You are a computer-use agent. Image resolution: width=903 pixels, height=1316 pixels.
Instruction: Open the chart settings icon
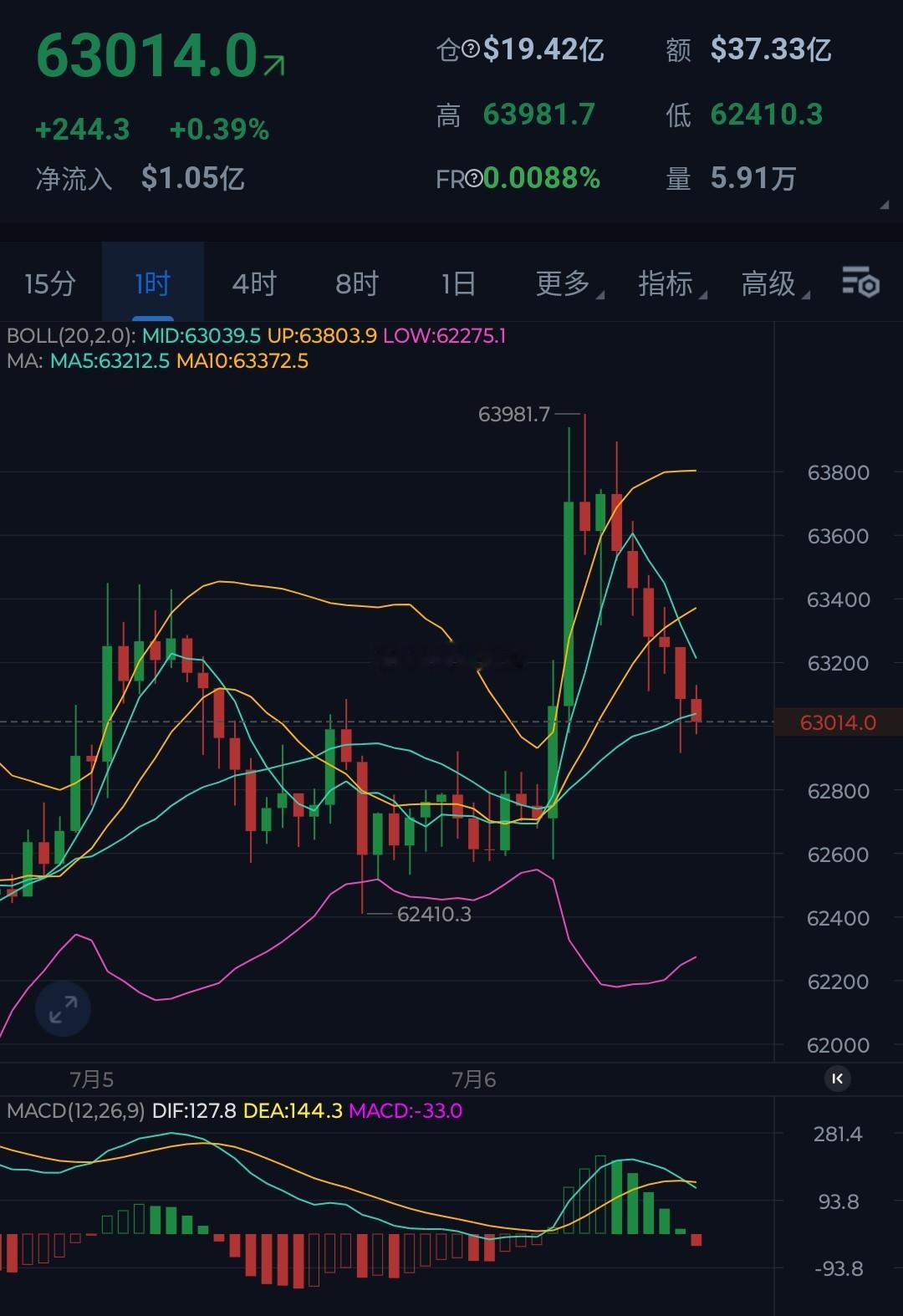coord(860,282)
